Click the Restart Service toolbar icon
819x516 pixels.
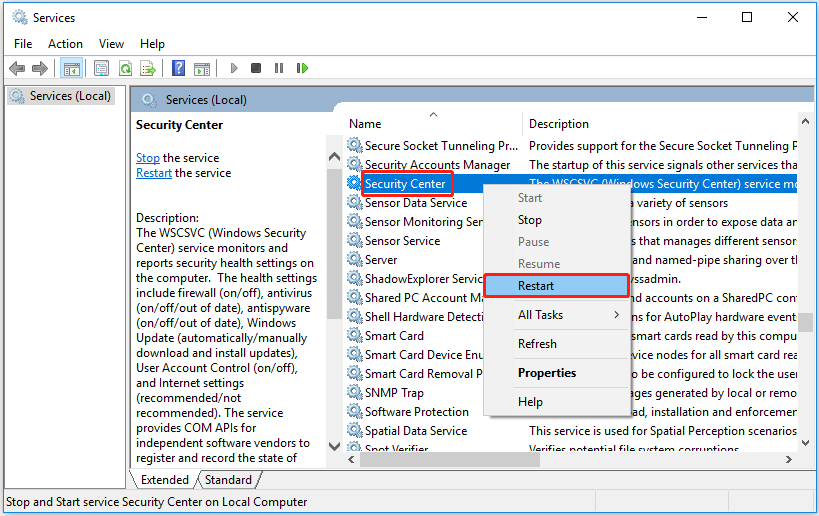302,68
